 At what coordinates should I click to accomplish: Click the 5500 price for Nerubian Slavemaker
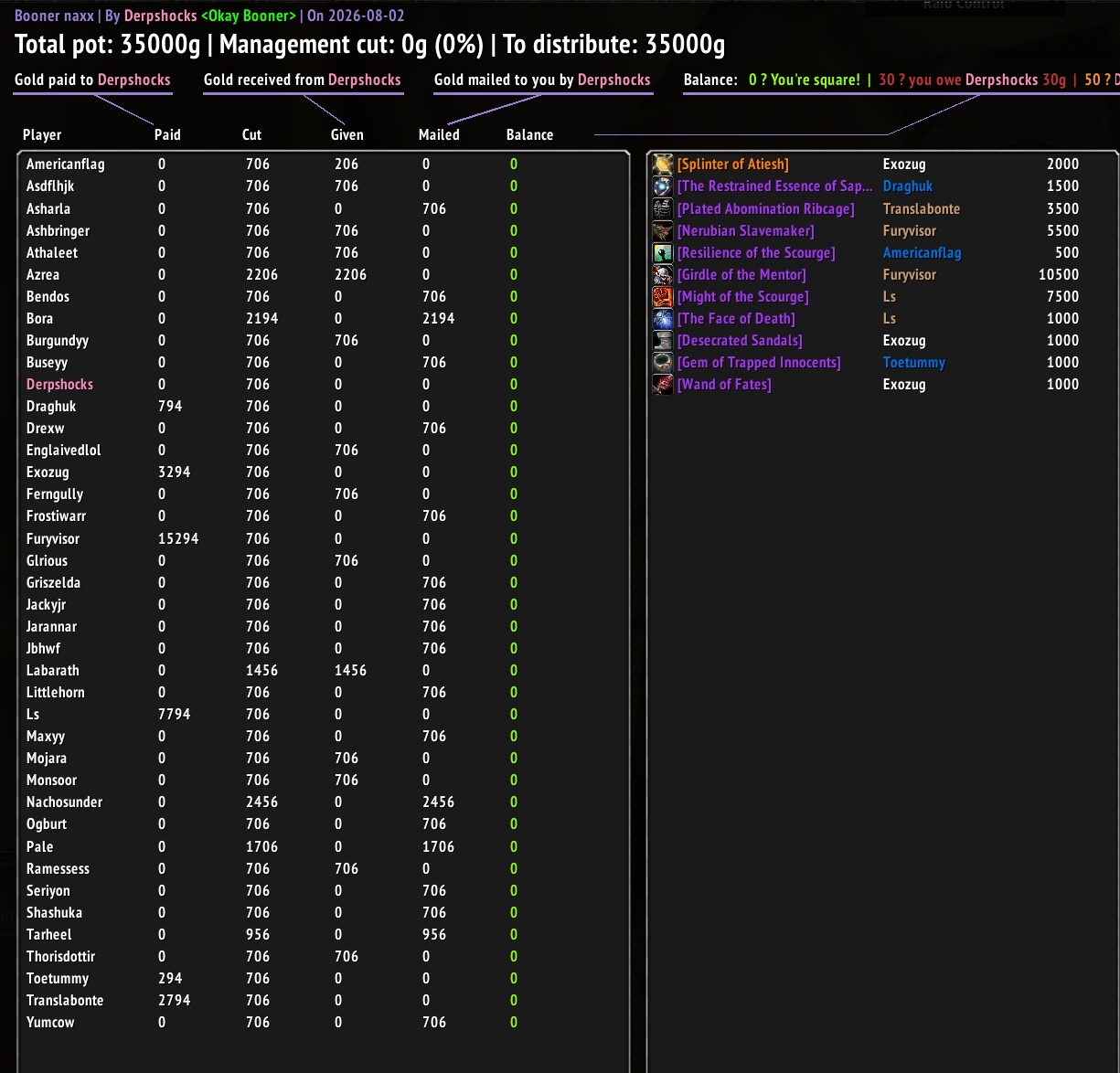click(x=1062, y=230)
